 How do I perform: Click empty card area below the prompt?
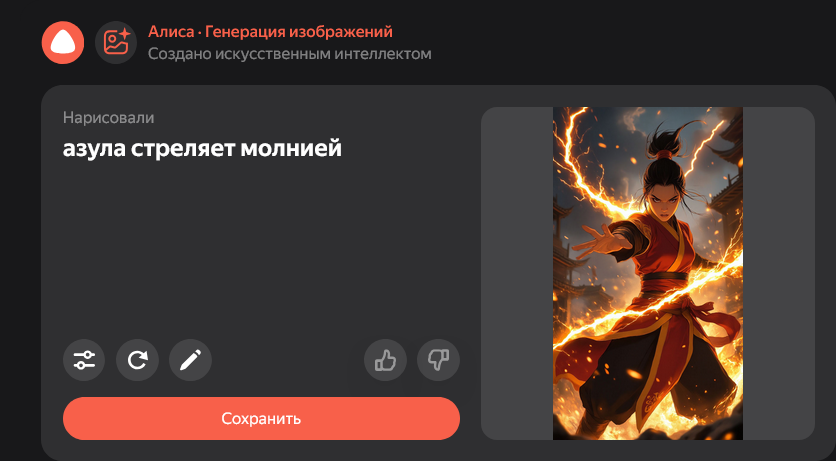click(x=261, y=248)
